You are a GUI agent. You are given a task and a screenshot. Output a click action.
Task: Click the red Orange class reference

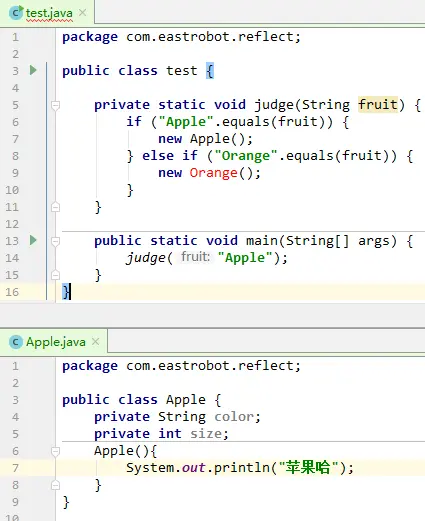pos(213,173)
